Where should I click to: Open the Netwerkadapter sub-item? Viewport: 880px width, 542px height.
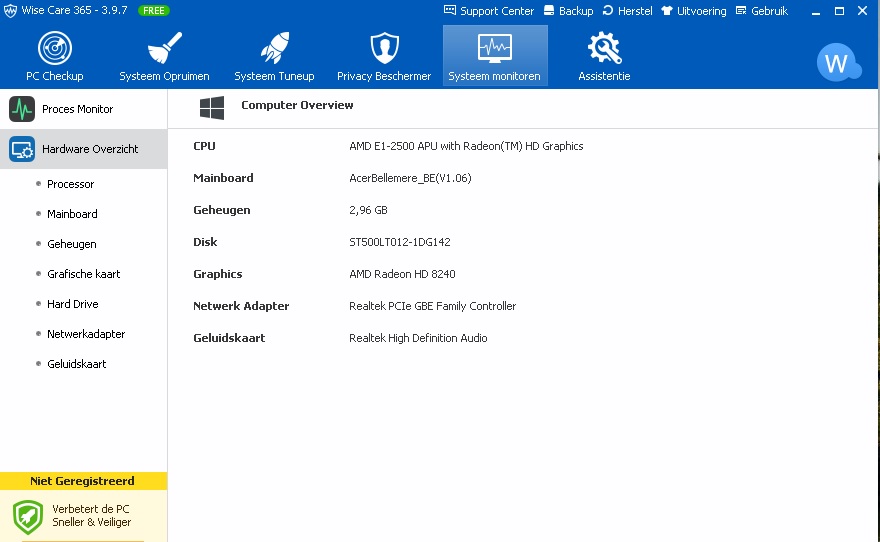pos(86,334)
